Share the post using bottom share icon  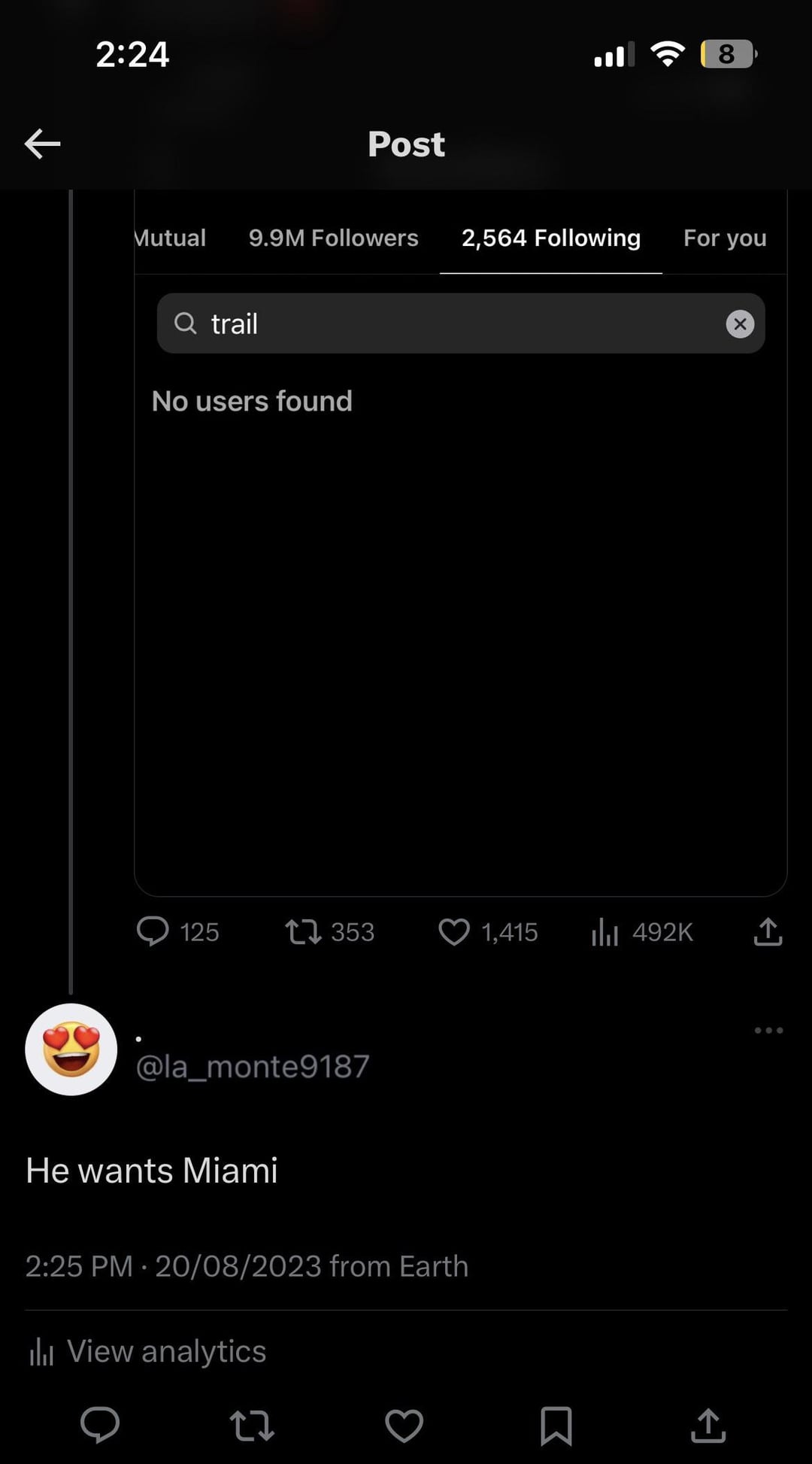coord(708,1425)
